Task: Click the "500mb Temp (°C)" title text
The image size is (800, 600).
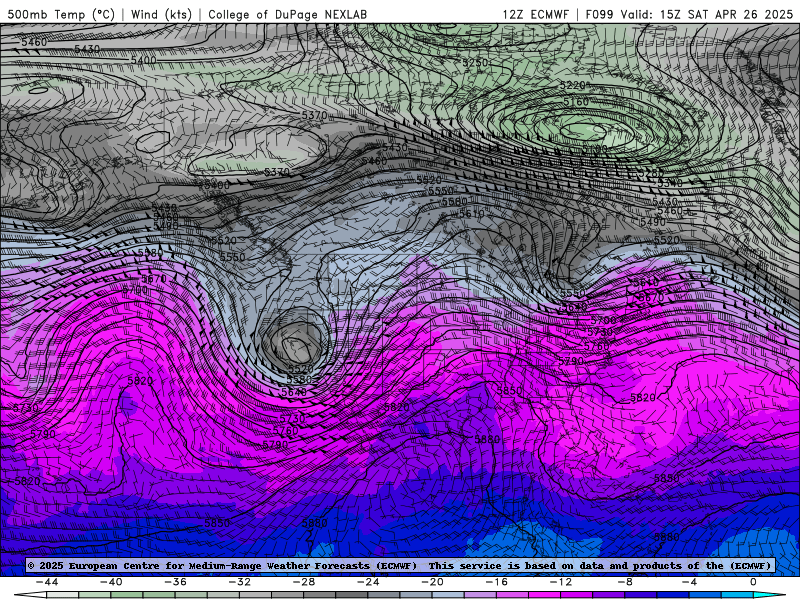Action: point(61,14)
